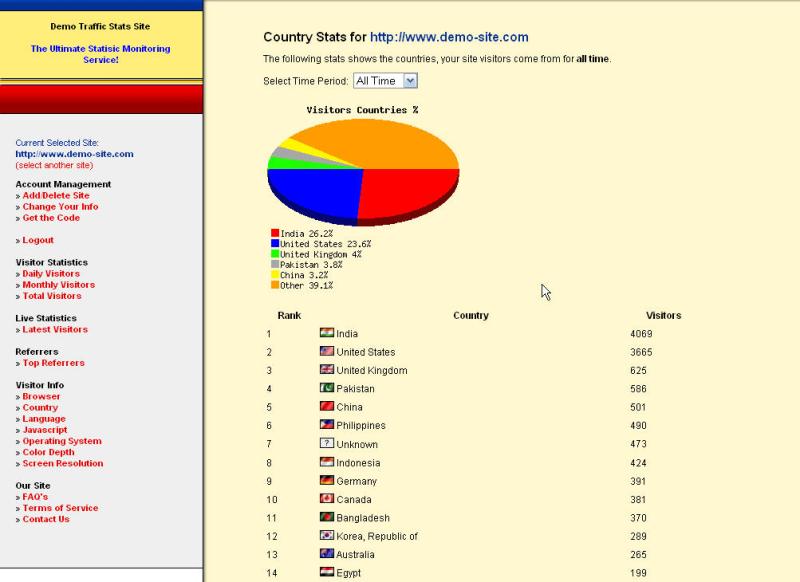Screen dimensions: 800x582
Task: Open Browser visitor info
Action: [x=41, y=396]
